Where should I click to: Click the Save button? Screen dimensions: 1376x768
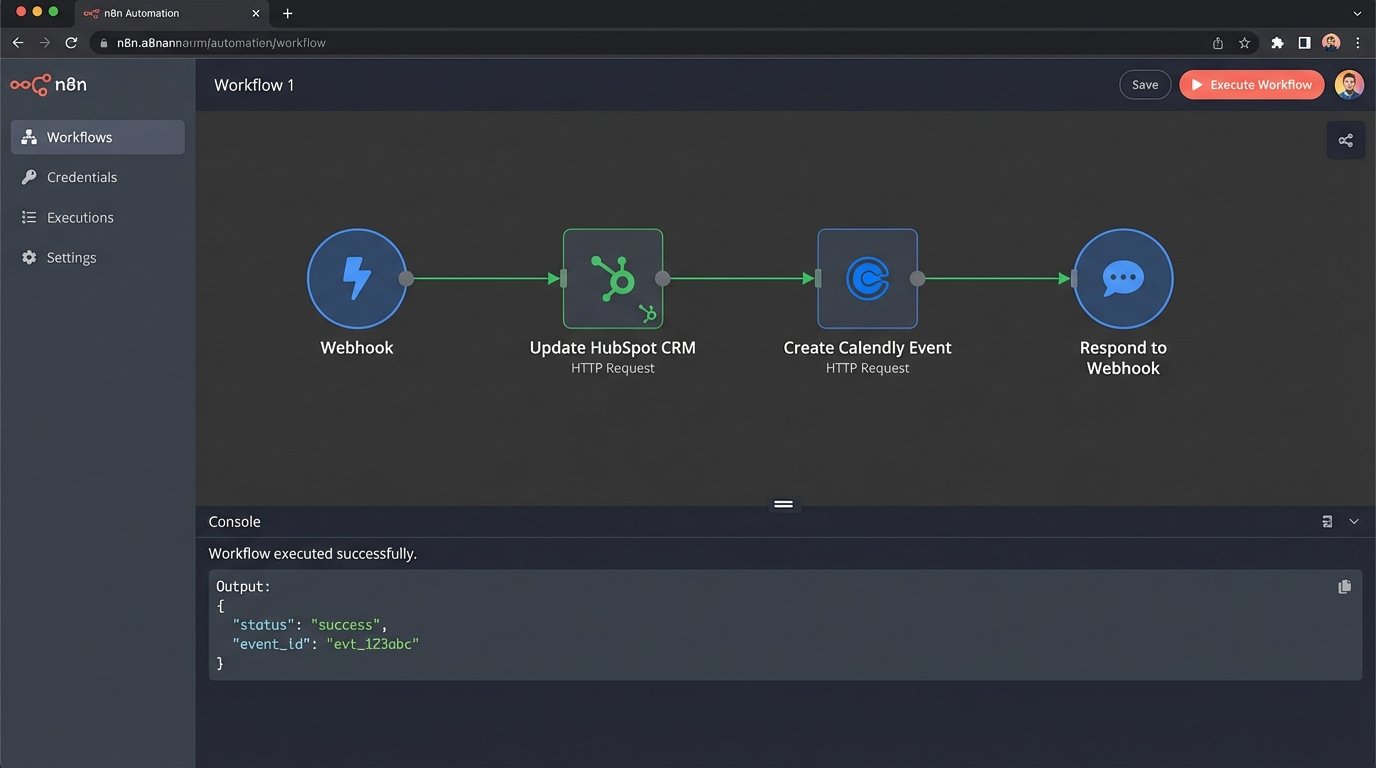(x=1144, y=85)
